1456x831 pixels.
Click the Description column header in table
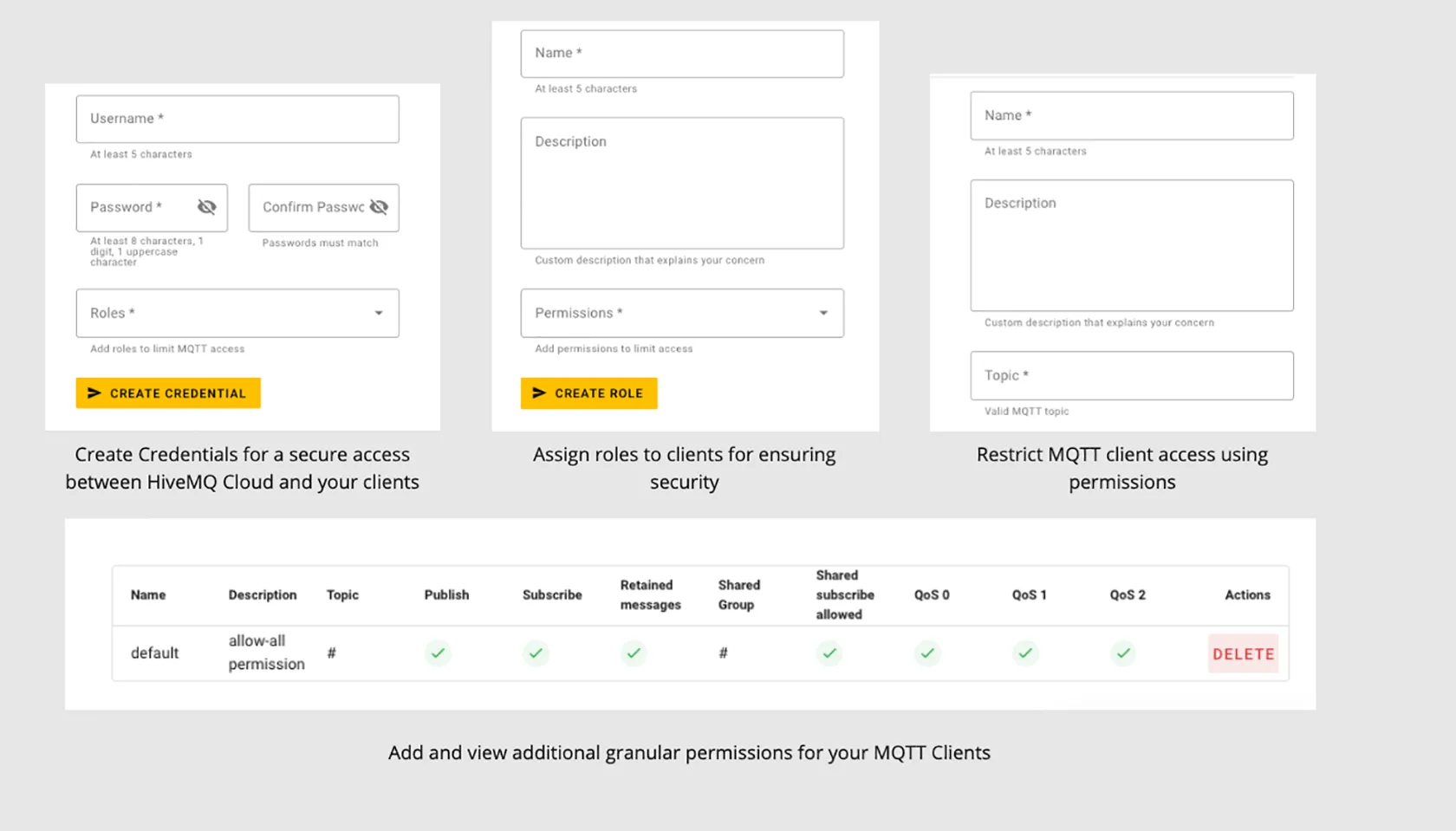click(x=263, y=594)
